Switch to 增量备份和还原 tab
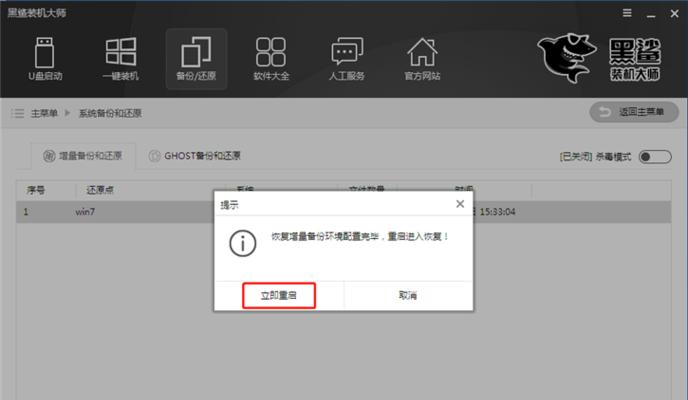This screenshot has width=688, height=400. tap(83, 156)
